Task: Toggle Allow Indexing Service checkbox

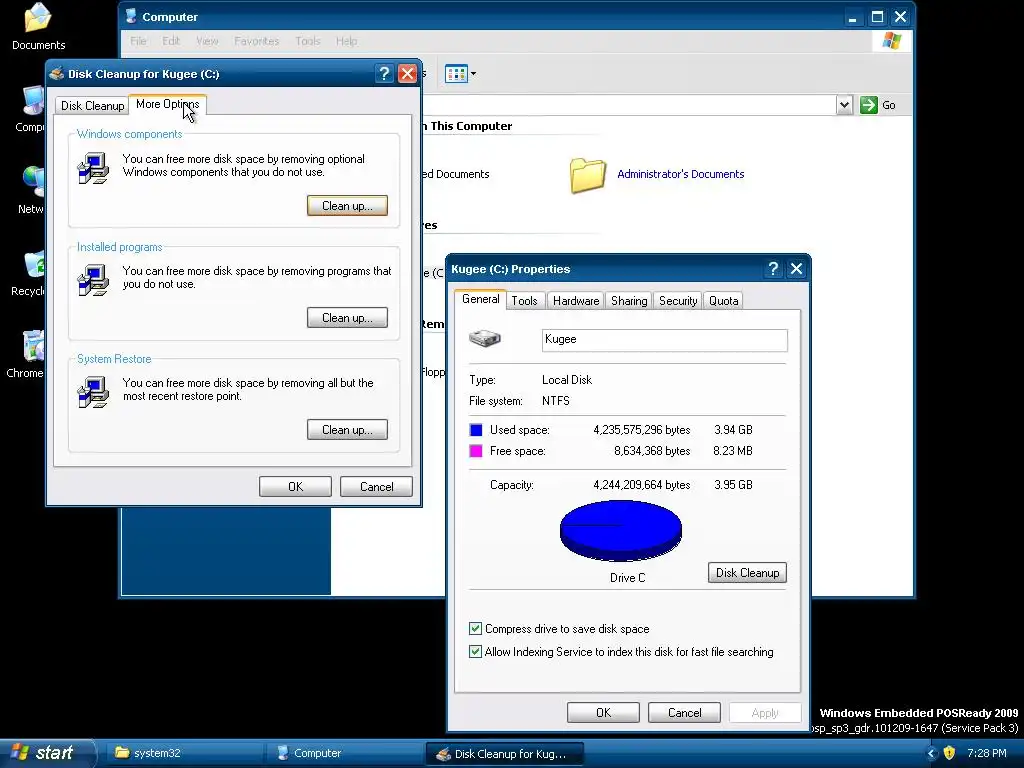Action: click(x=475, y=652)
